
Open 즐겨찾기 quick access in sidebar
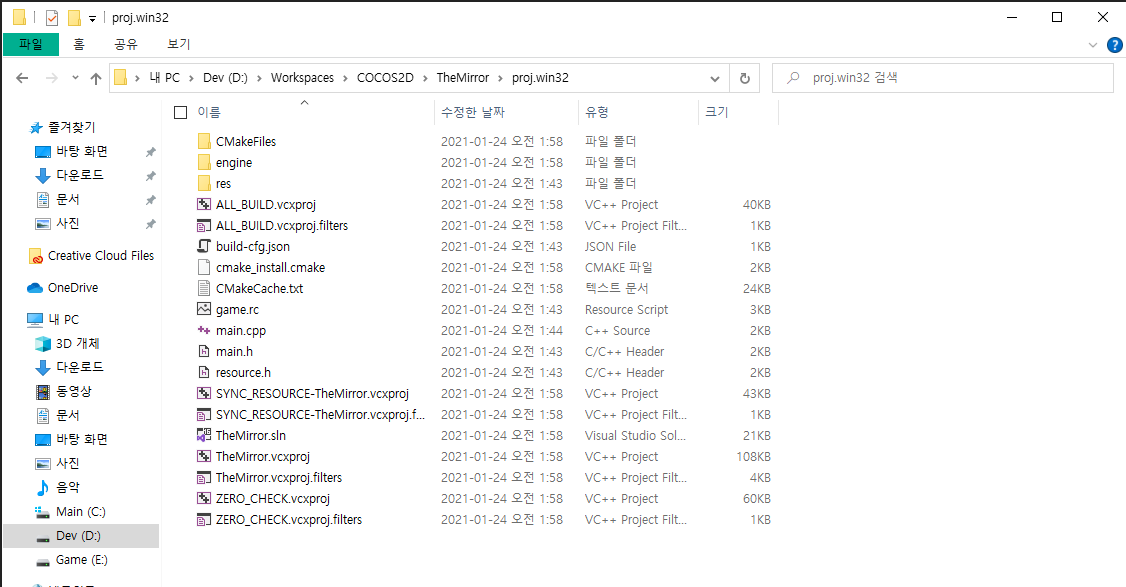pyautogui.click(x=62, y=128)
